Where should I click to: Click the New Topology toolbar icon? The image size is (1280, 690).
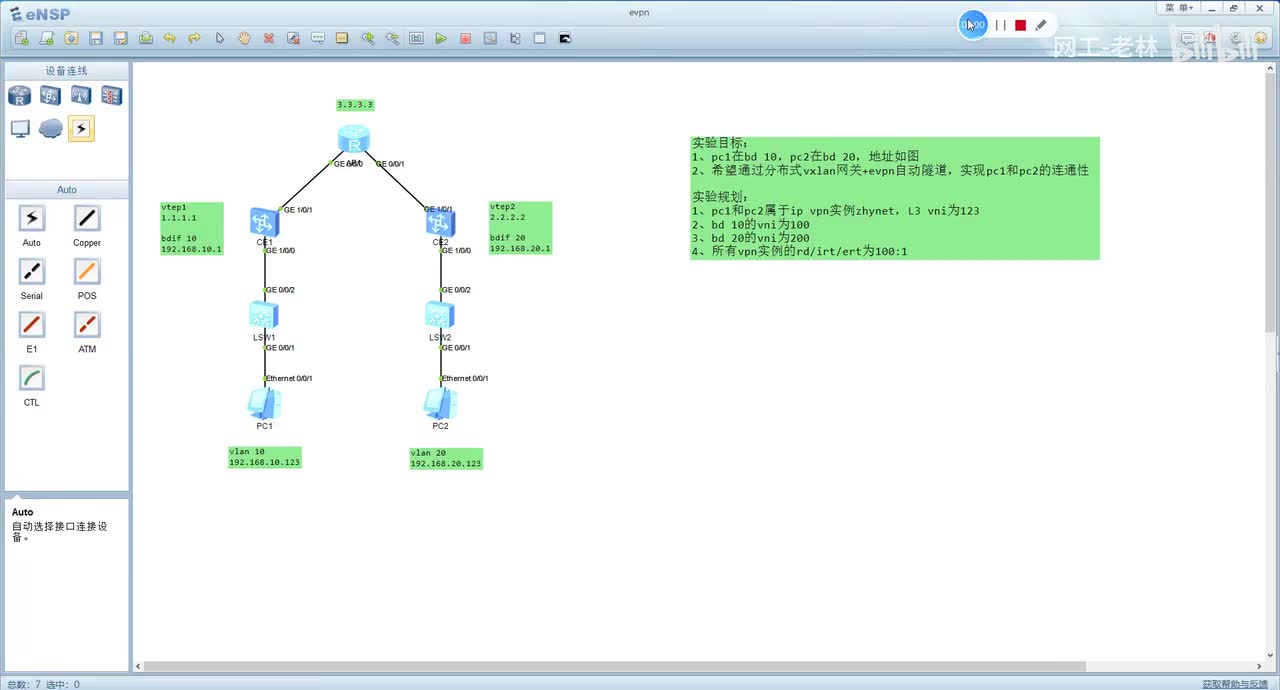[22, 38]
